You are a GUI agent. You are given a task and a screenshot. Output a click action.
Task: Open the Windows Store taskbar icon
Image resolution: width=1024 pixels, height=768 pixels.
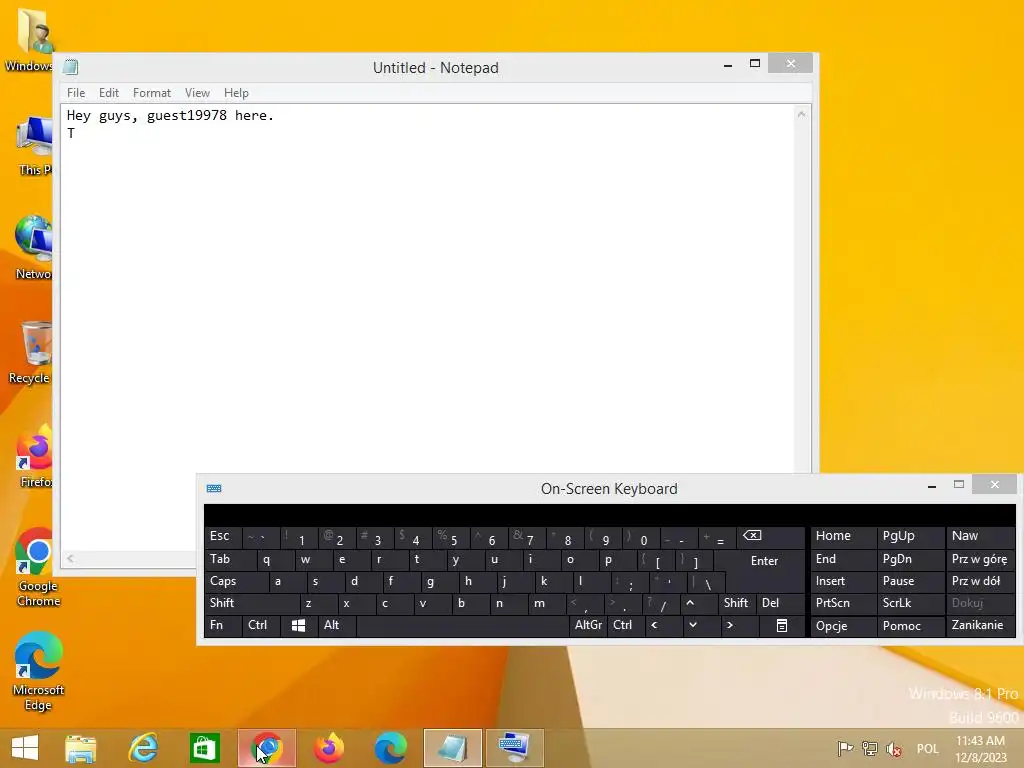204,748
